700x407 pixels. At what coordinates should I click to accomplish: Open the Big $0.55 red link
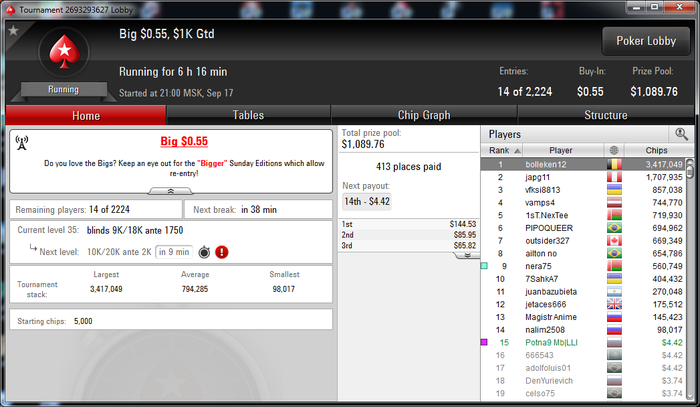(x=184, y=141)
